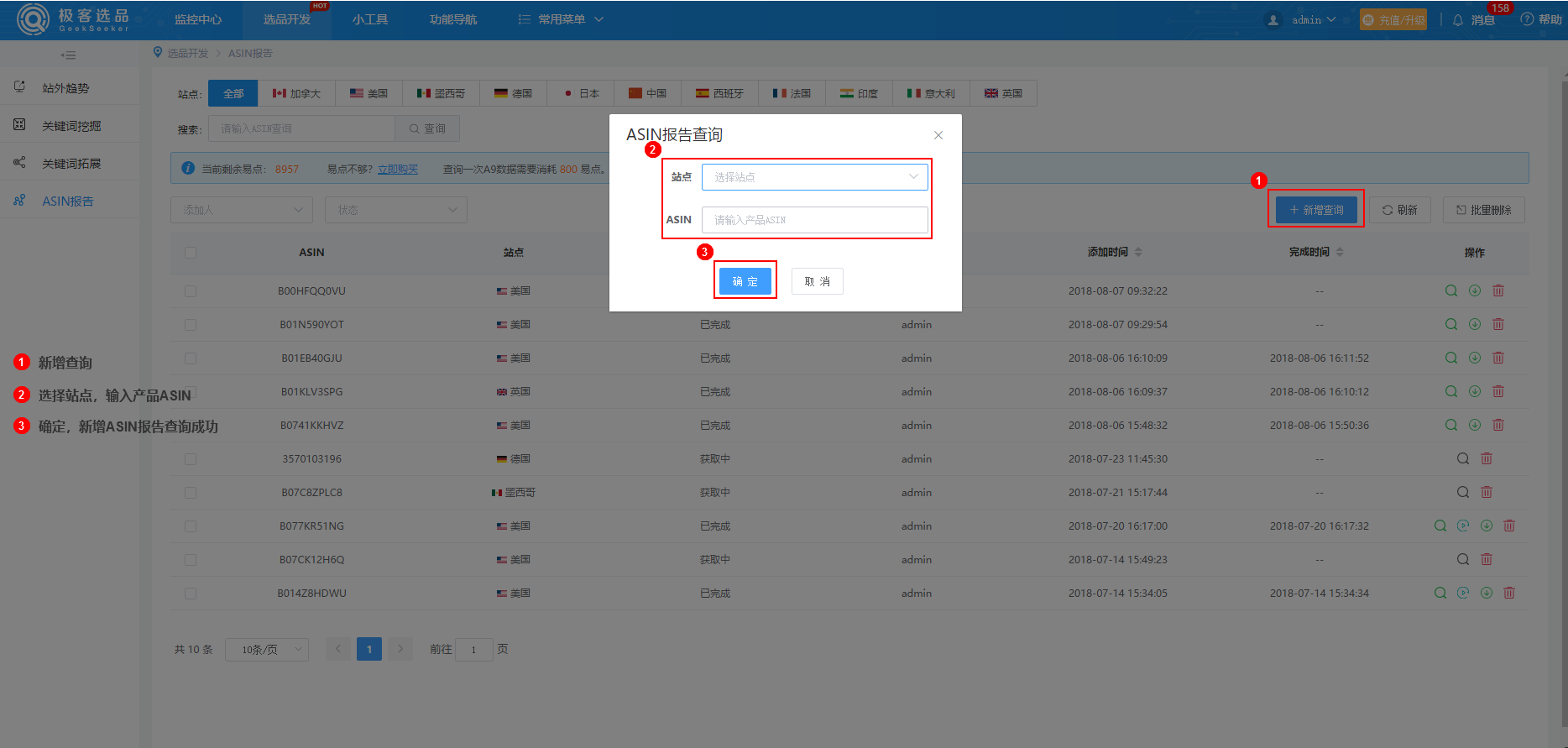Open 功能导航 in top navigation

453,19
